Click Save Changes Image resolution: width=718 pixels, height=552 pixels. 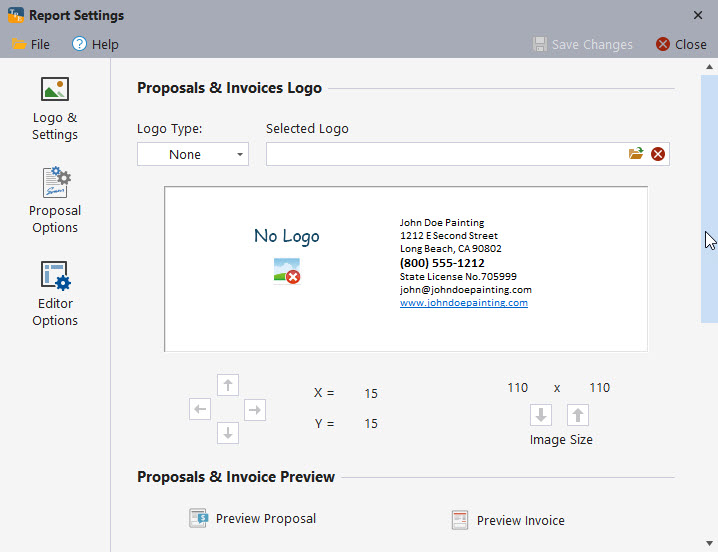[x=582, y=44]
